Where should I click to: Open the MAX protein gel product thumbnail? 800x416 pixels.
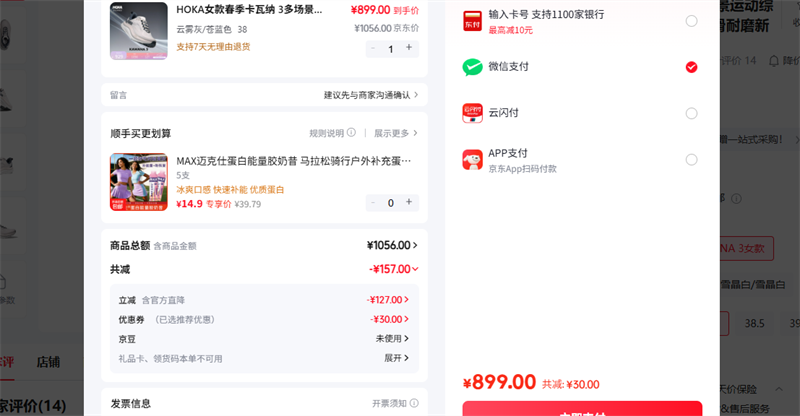pyautogui.click(x=139, y=183)
